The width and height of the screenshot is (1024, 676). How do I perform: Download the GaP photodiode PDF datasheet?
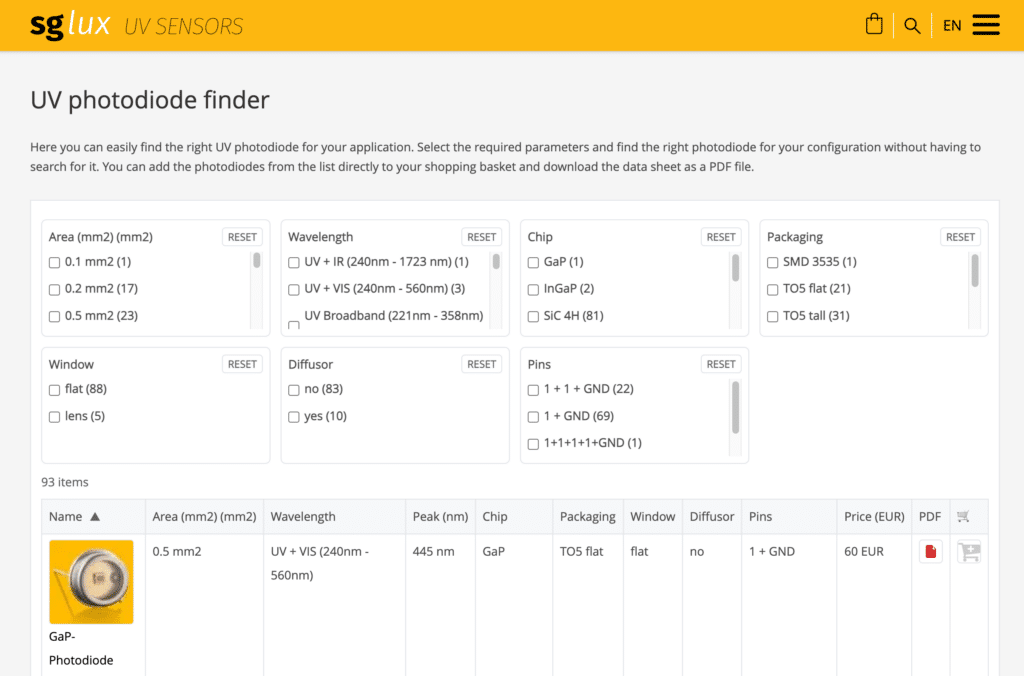point(930,551)
